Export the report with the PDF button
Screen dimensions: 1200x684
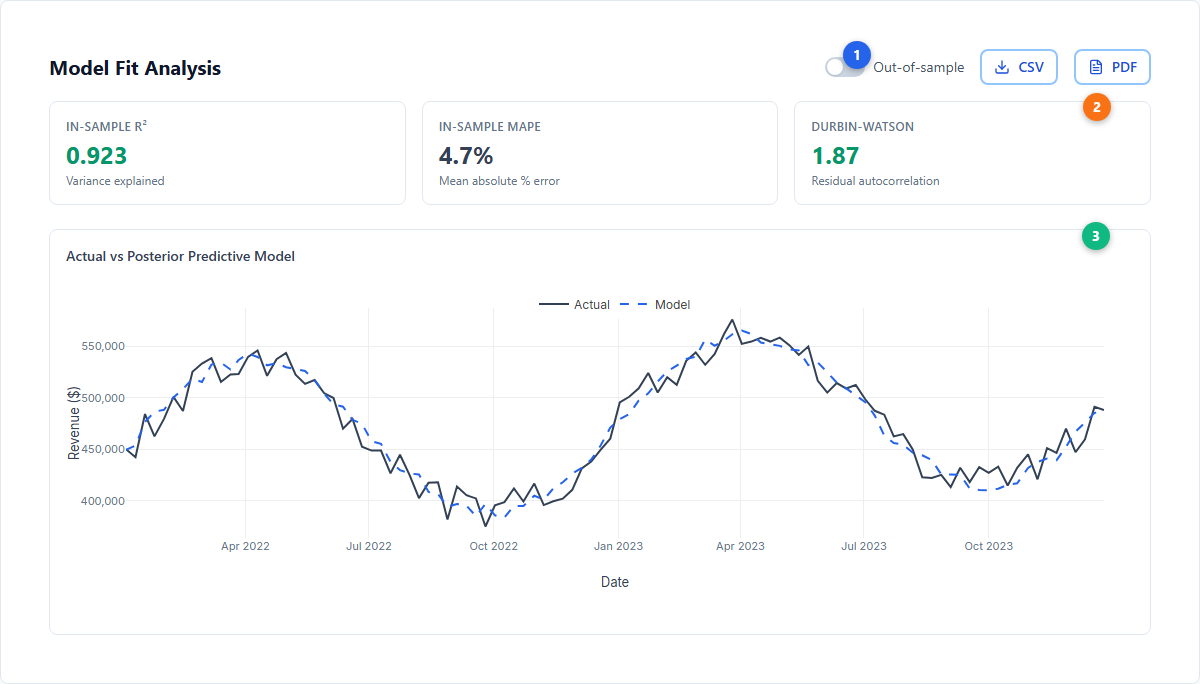[x=1112, y=67]
